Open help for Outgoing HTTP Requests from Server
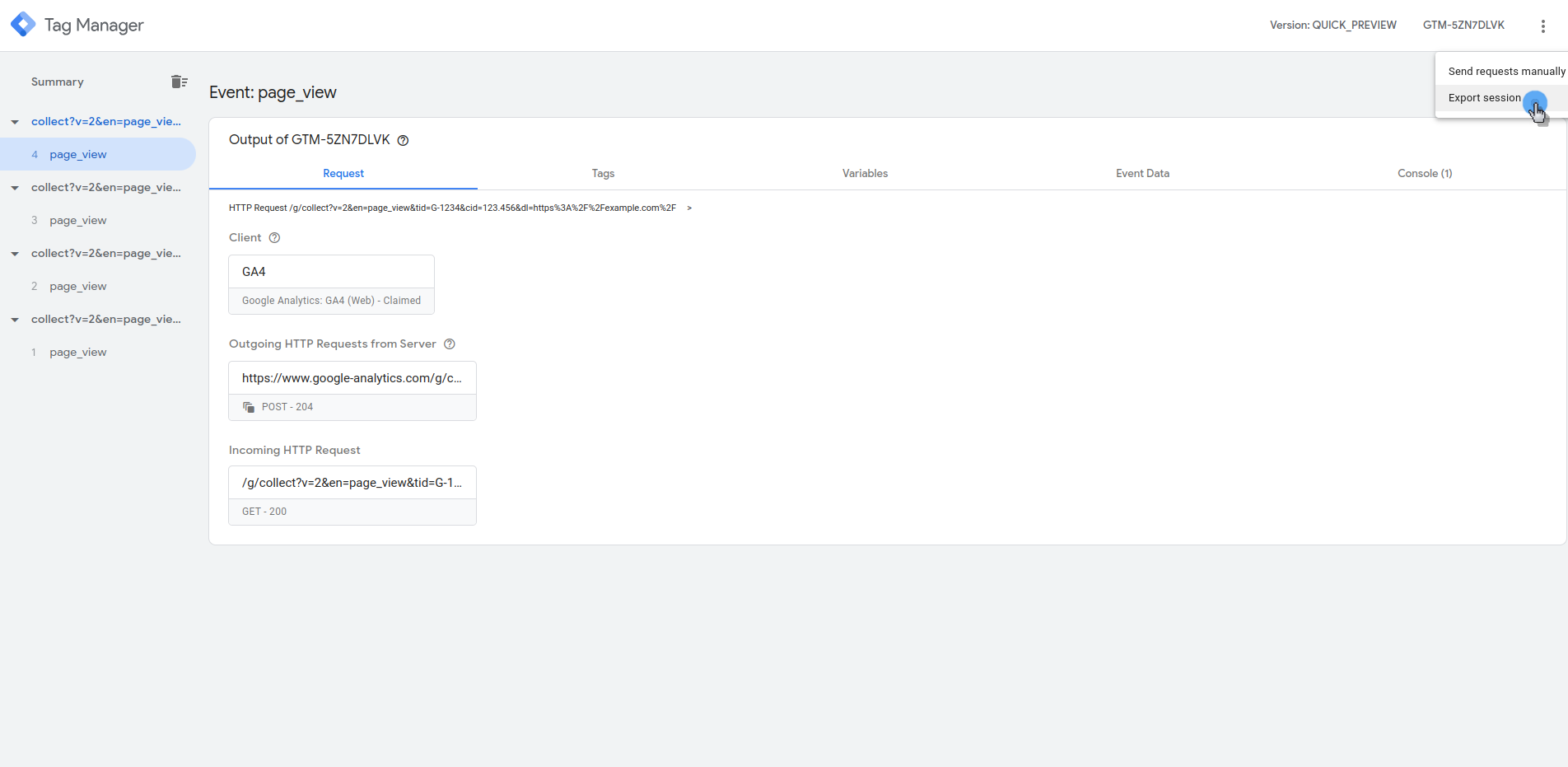Screen dimensions: 1568x767 pos(450,344)
